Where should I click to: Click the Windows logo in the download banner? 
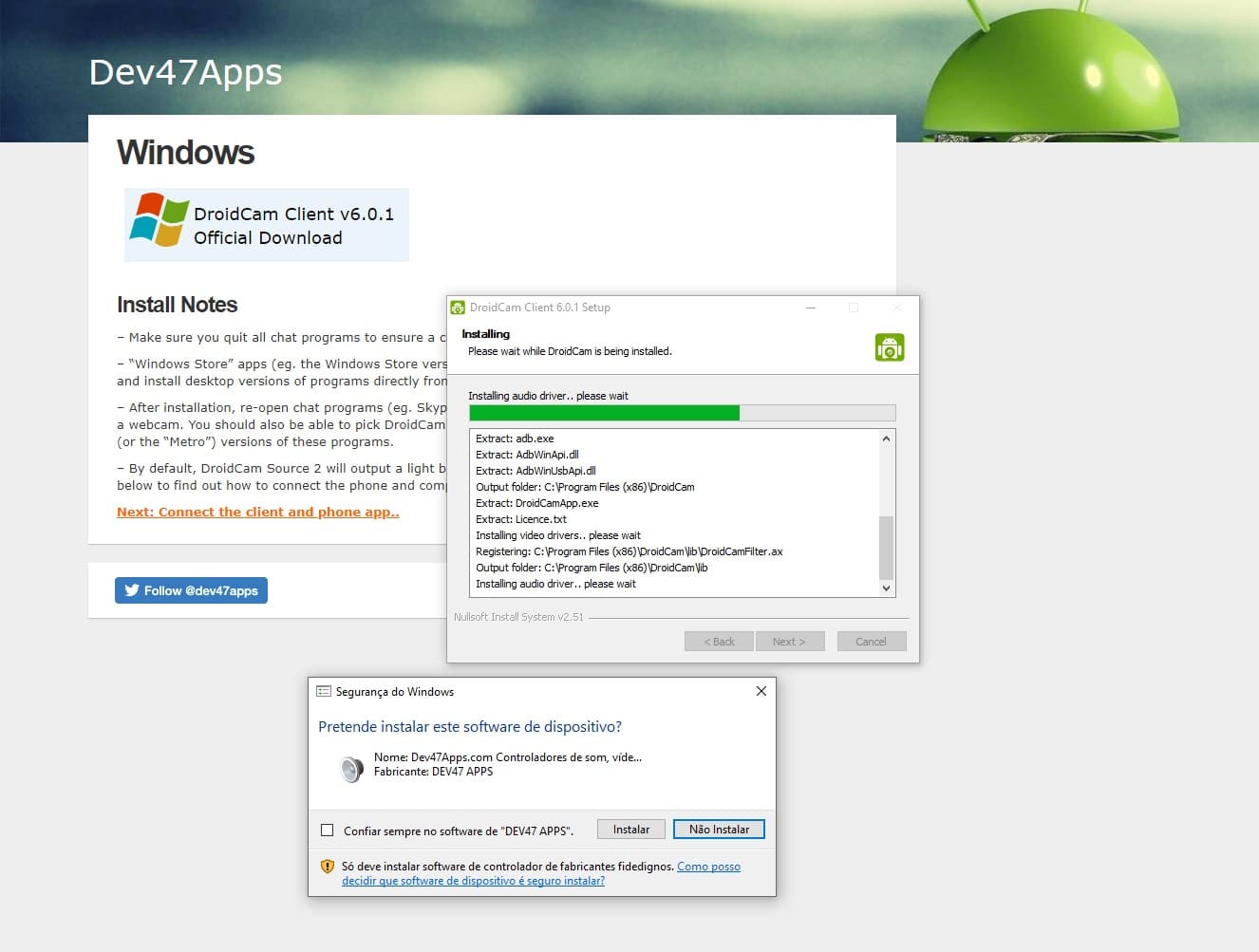point(159,220)
